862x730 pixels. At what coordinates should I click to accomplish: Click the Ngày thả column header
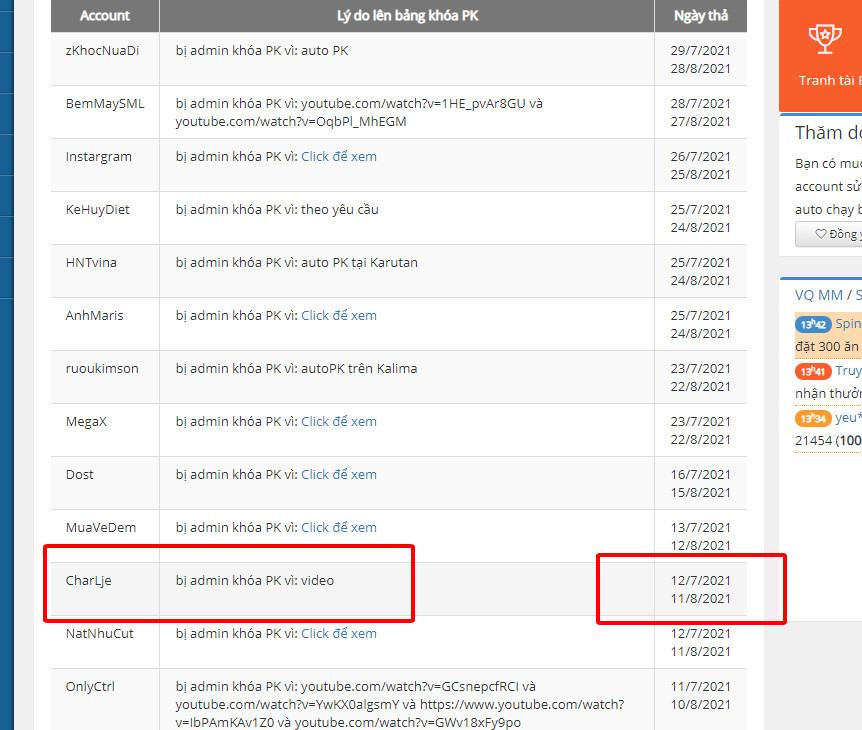700,16
